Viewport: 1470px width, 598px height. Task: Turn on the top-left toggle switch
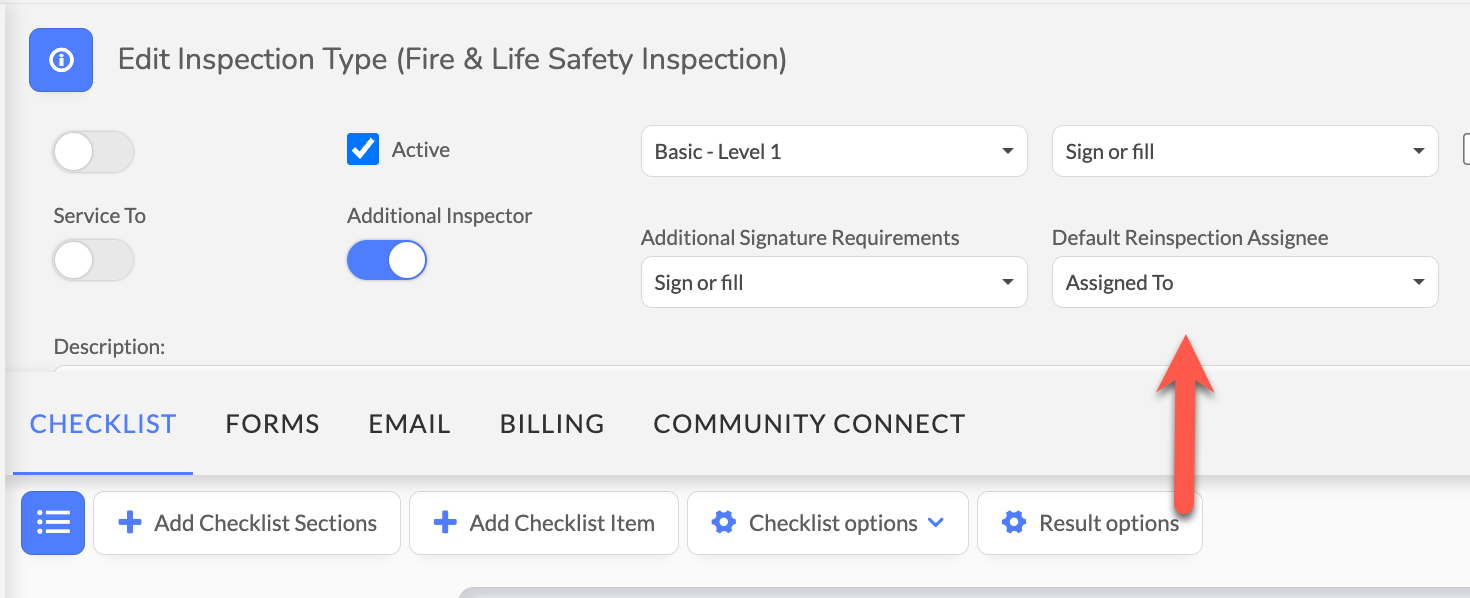[93, 152]
